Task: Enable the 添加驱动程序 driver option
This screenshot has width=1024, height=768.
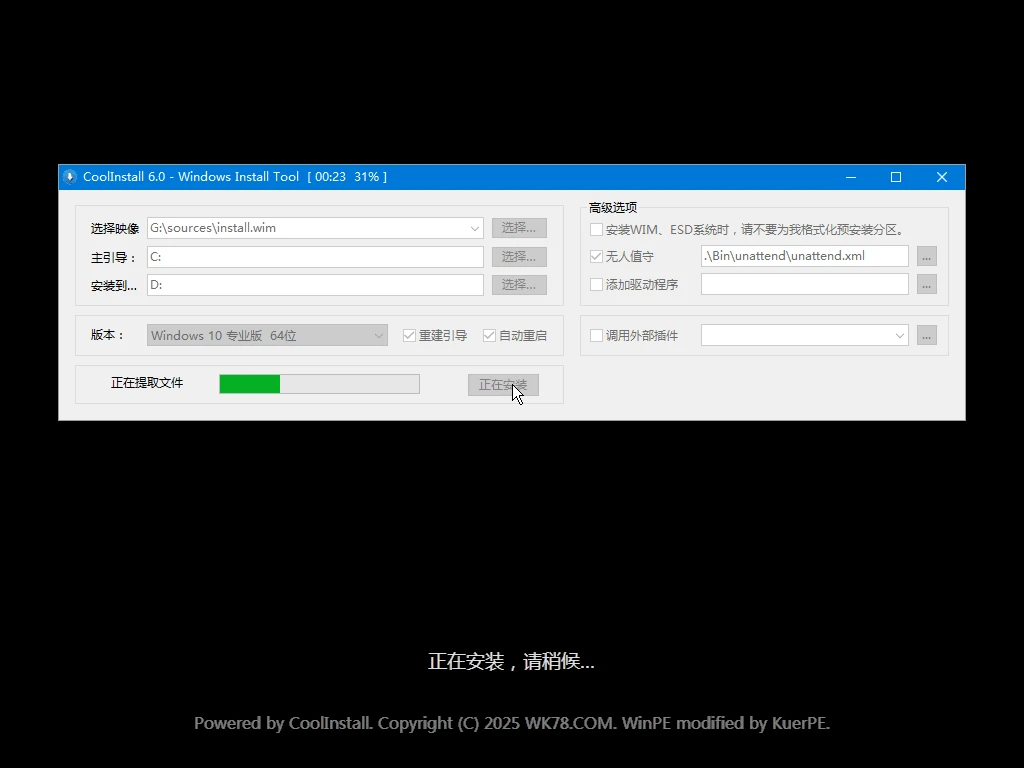Action: [x=596, y=284]
